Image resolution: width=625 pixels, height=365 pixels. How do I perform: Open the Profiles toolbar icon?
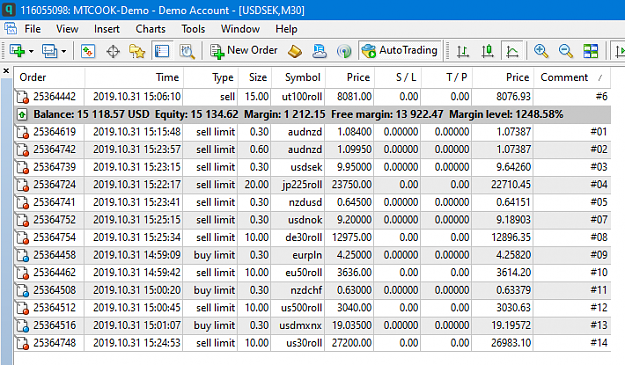click(x=49, y=51)
